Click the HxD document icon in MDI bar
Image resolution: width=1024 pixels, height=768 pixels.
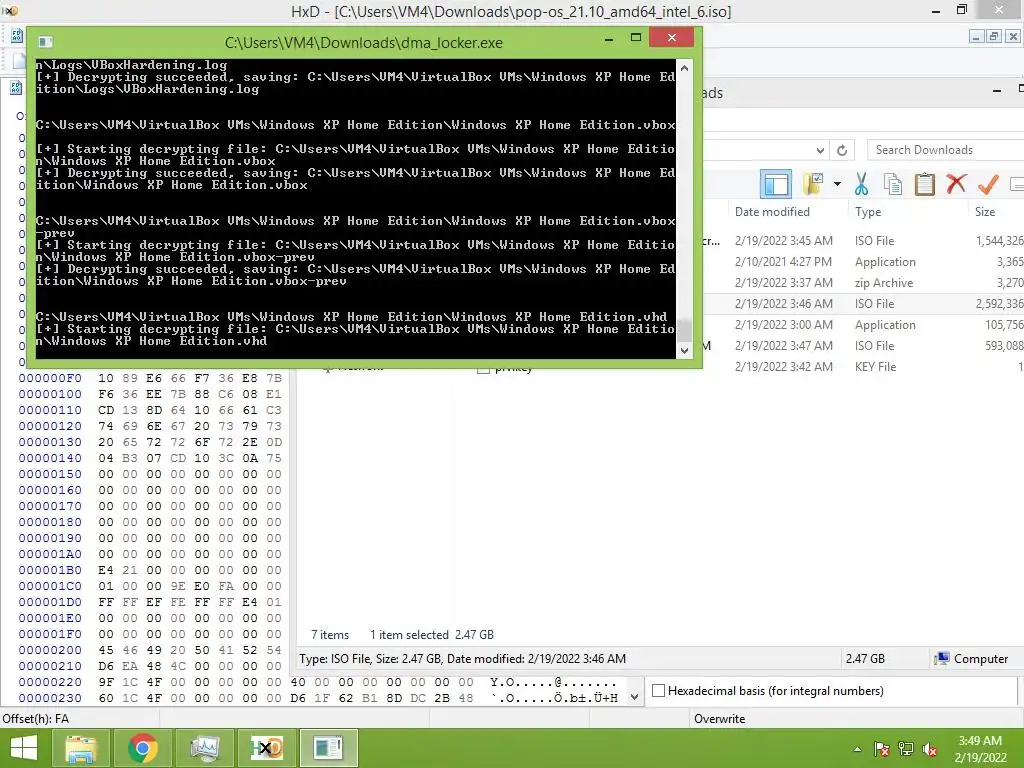click(17, 35)
